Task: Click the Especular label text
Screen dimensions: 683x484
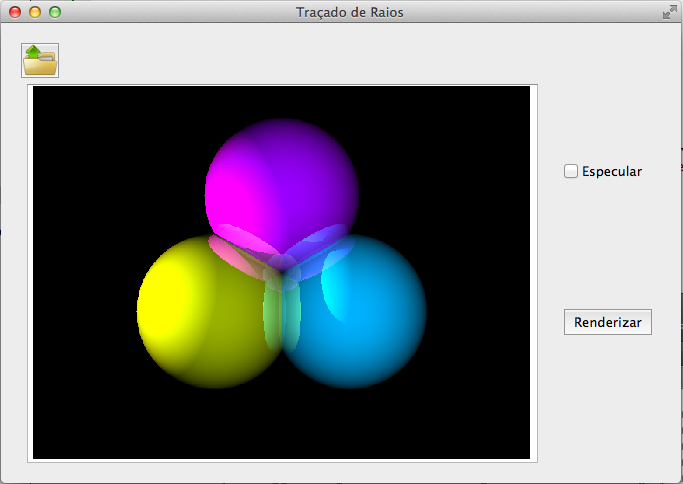Action: tap(612, 171)
